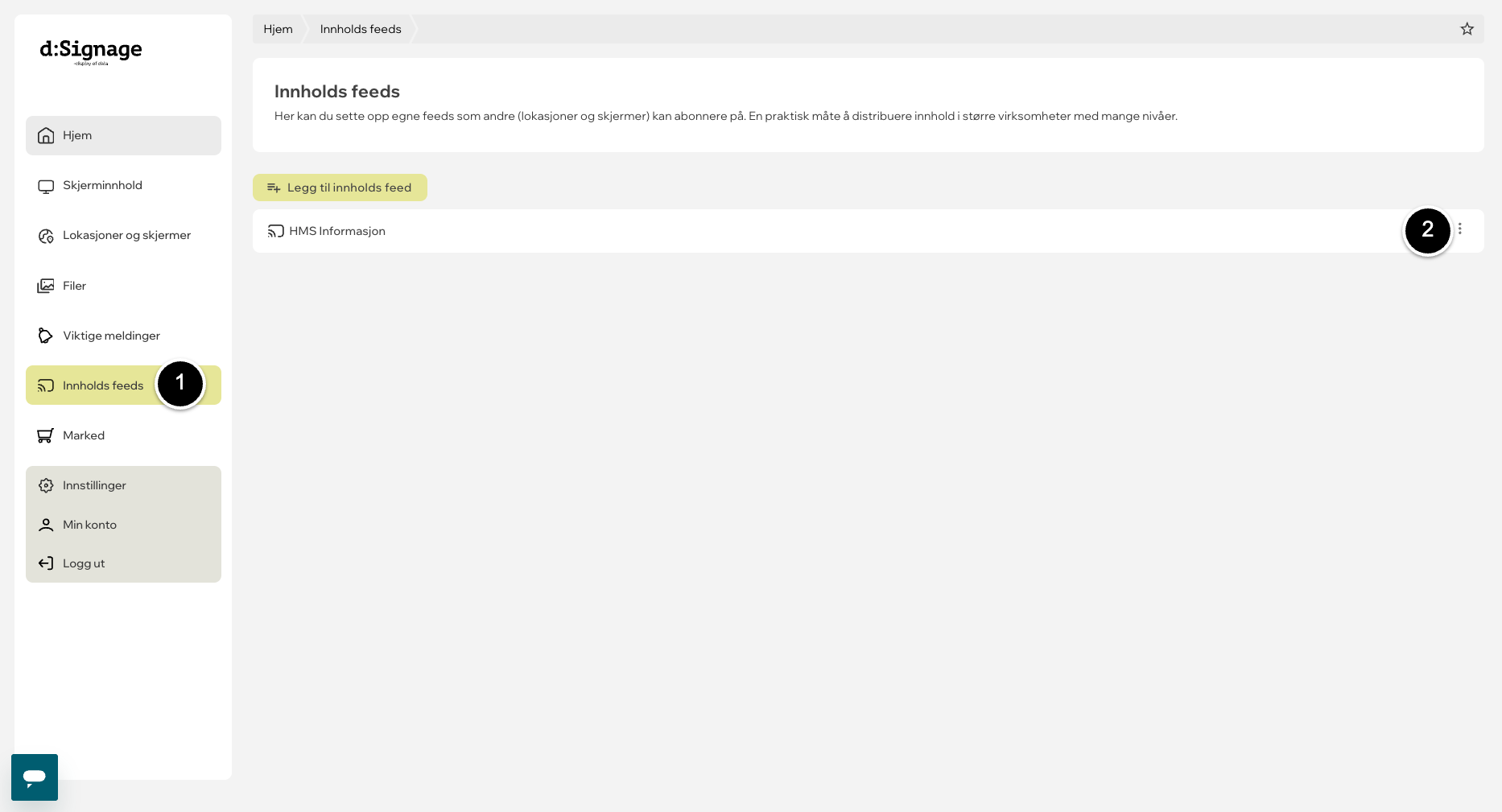Open Innstillinger settings

click(x=123, y=485)
